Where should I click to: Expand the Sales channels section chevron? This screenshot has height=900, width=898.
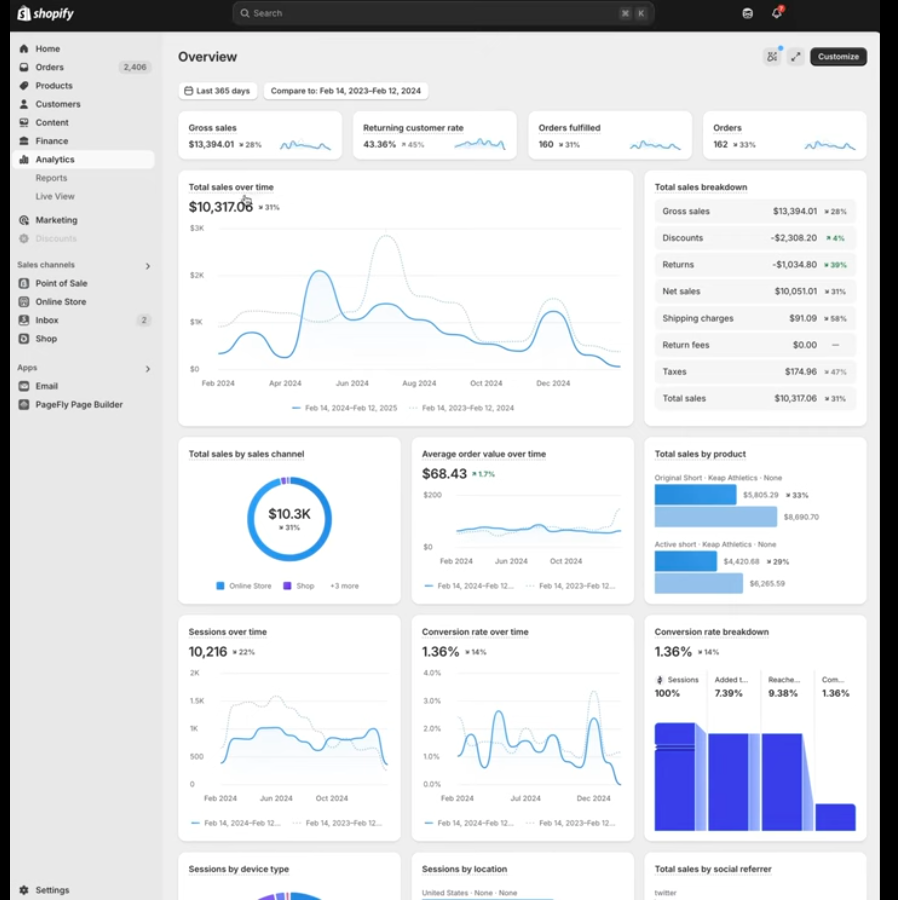tap(148, 266)
